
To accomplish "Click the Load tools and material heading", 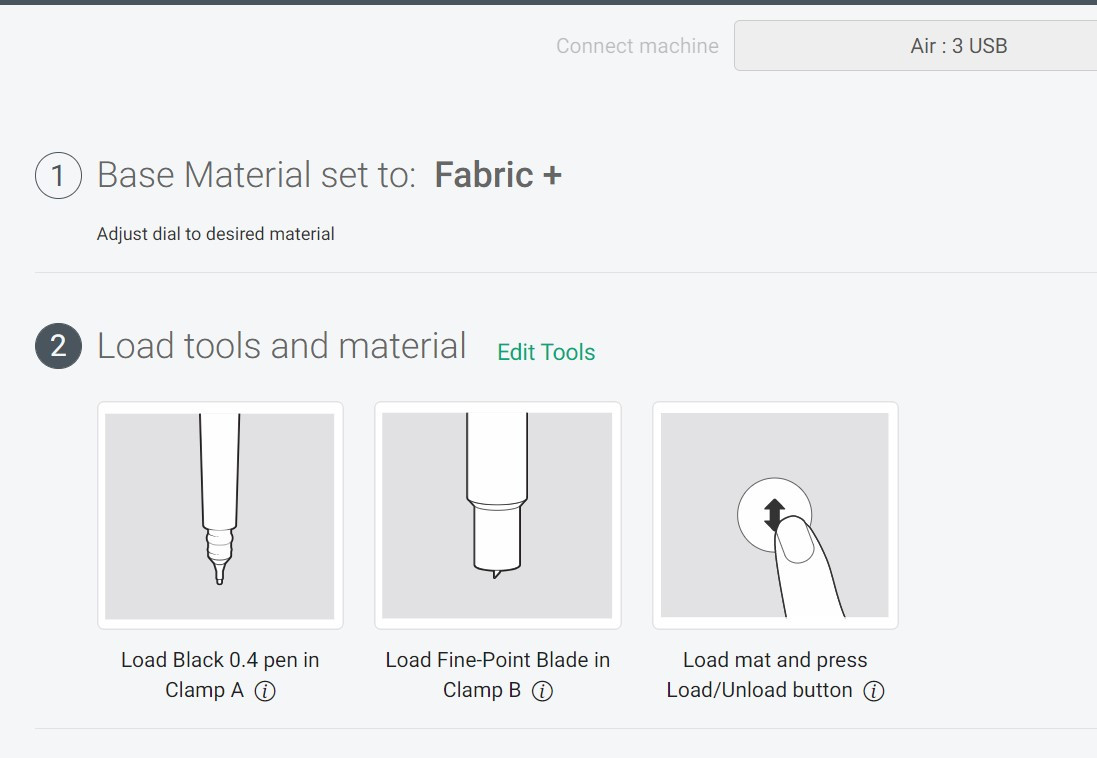I will 281,346.
